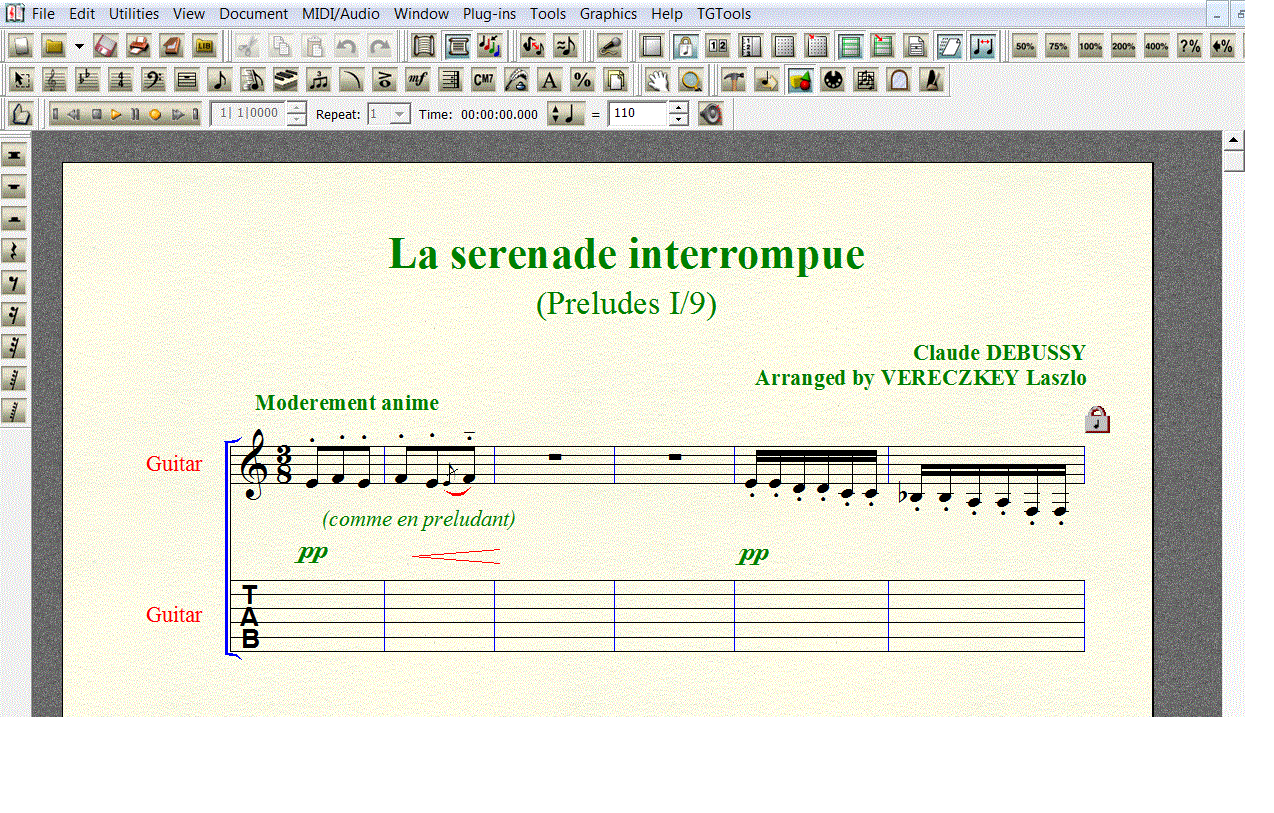Activate the Hand Grabber tool
1274x813 pixels.
(x=656, y=81)
